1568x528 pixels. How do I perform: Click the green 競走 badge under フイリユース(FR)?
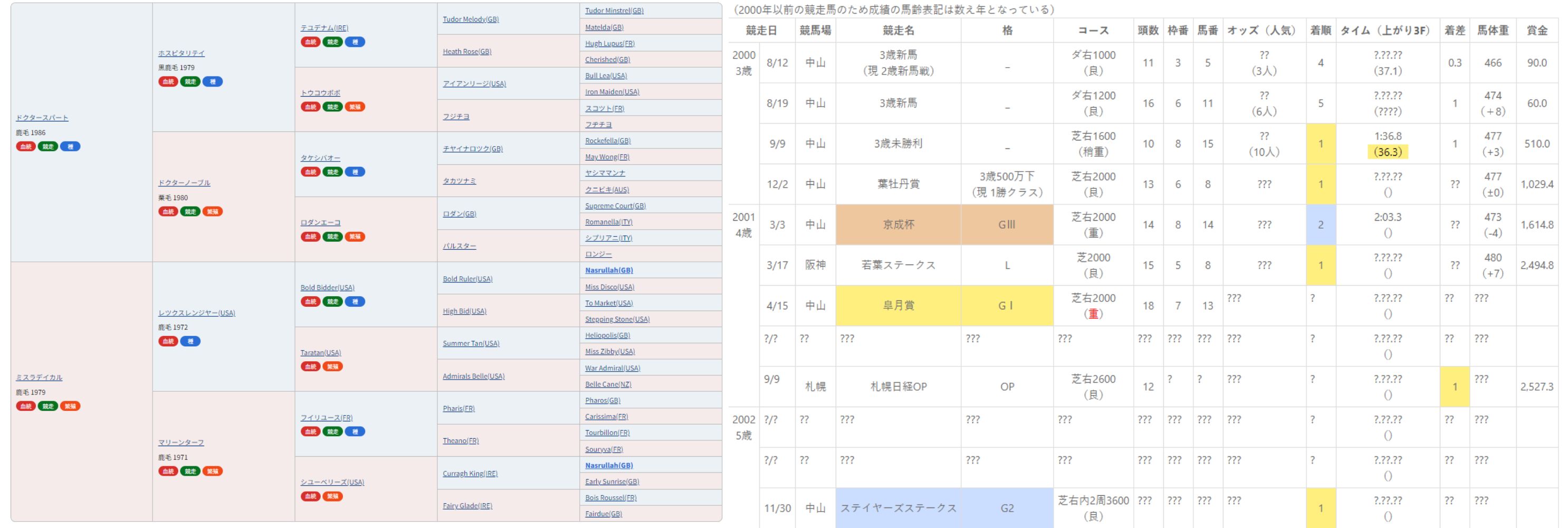(332, 432)
